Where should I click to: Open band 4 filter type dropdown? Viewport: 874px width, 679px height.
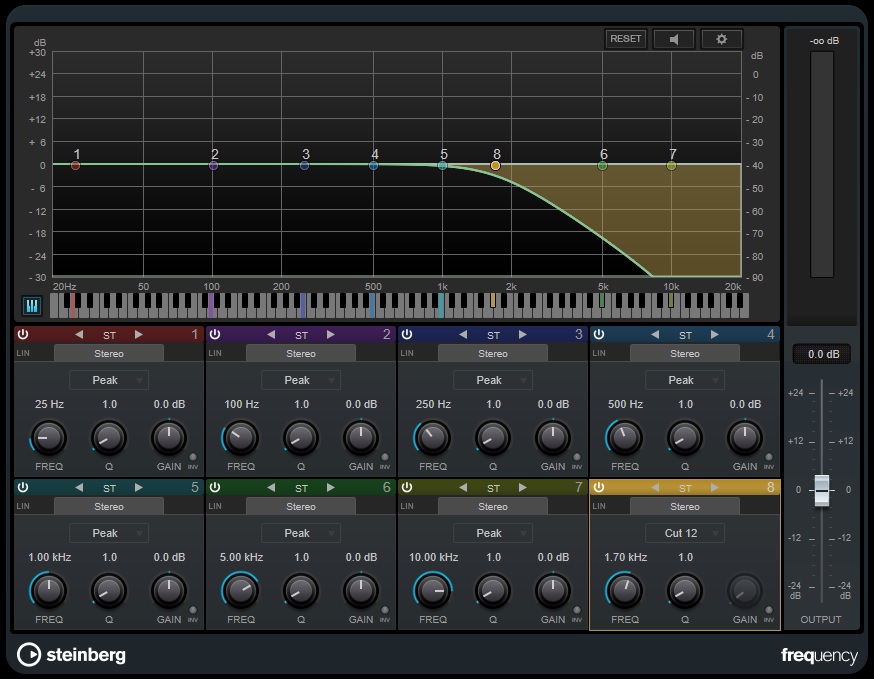pos(684,380)
